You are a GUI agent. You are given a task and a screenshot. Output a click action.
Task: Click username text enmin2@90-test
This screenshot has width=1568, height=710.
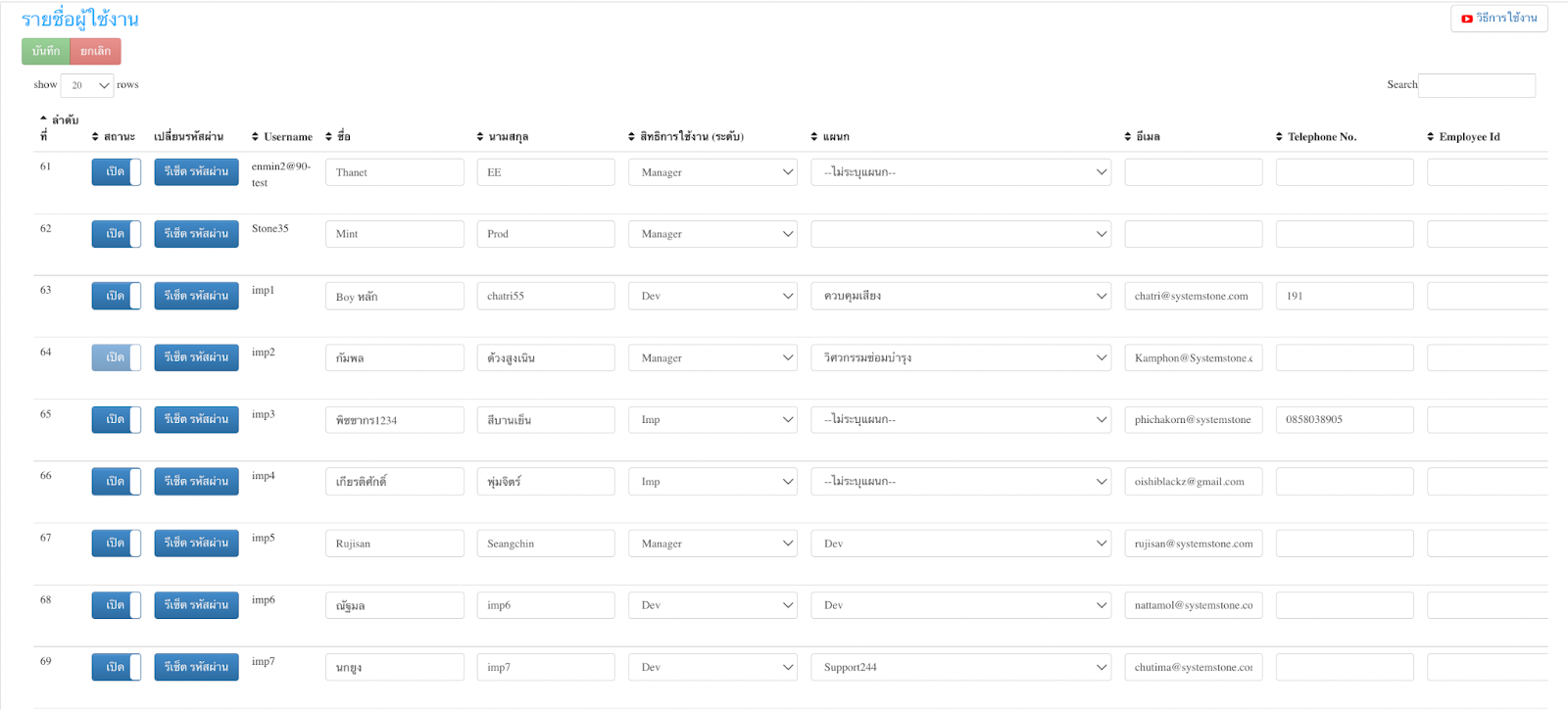tap(281, 174)
